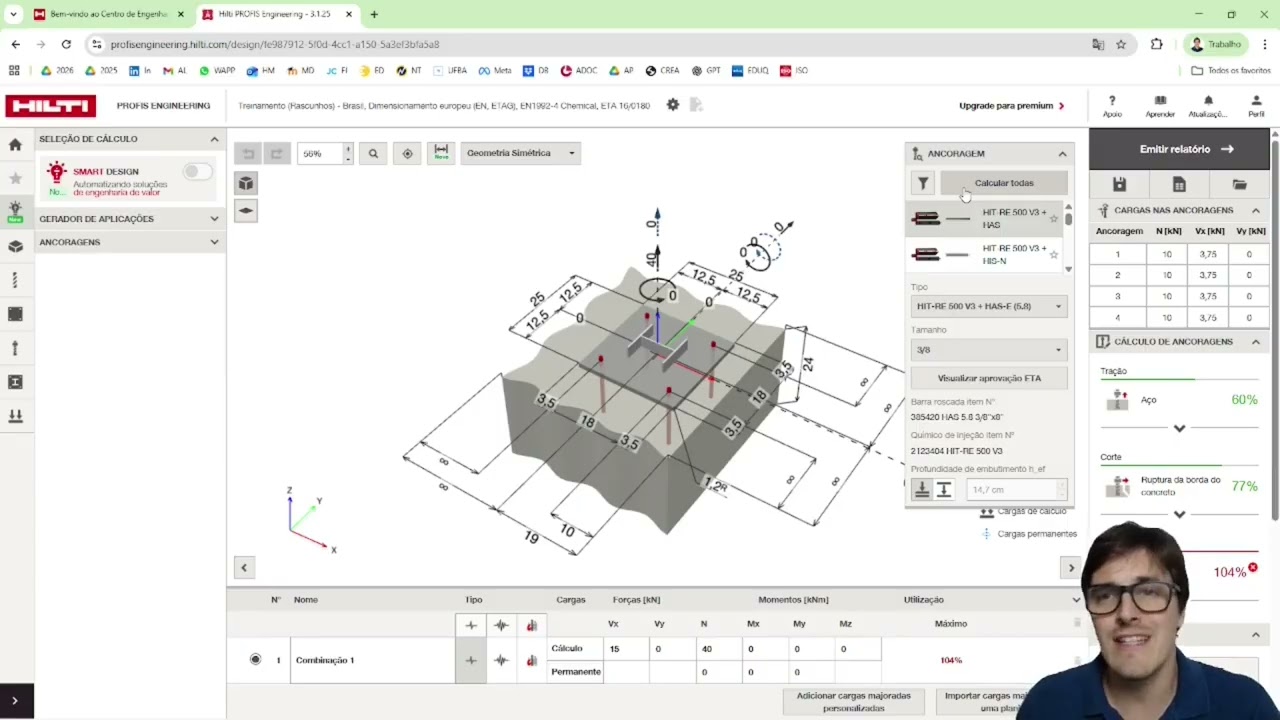Image resolution: width=1280 pixels, height=720 pixels.
Task: Open Todos os favoritos bookmarks folder
Action: tap(1231, 71)
